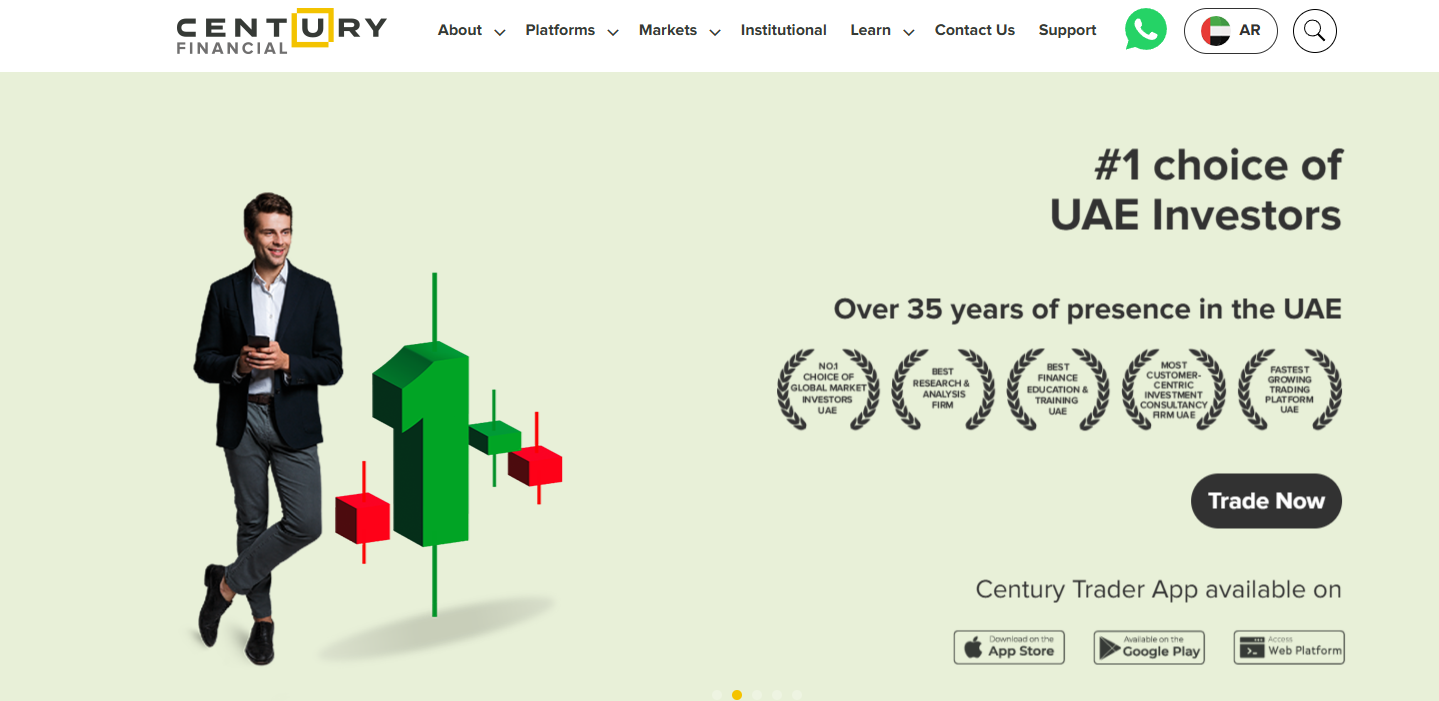Open the Platforms dropdown
This screenshot has height=701, width=1439.
pos(560,30)
